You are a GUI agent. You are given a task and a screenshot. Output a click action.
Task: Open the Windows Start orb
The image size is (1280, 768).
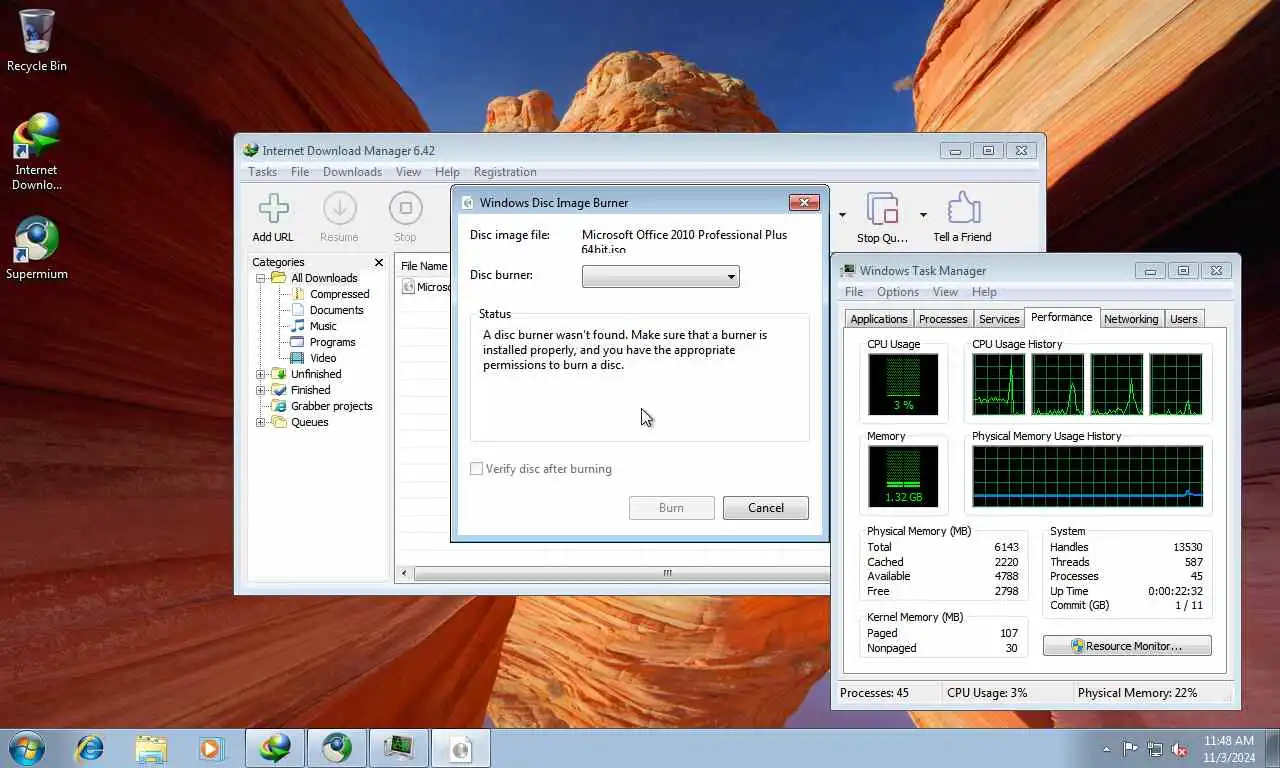tap(26, 748)
